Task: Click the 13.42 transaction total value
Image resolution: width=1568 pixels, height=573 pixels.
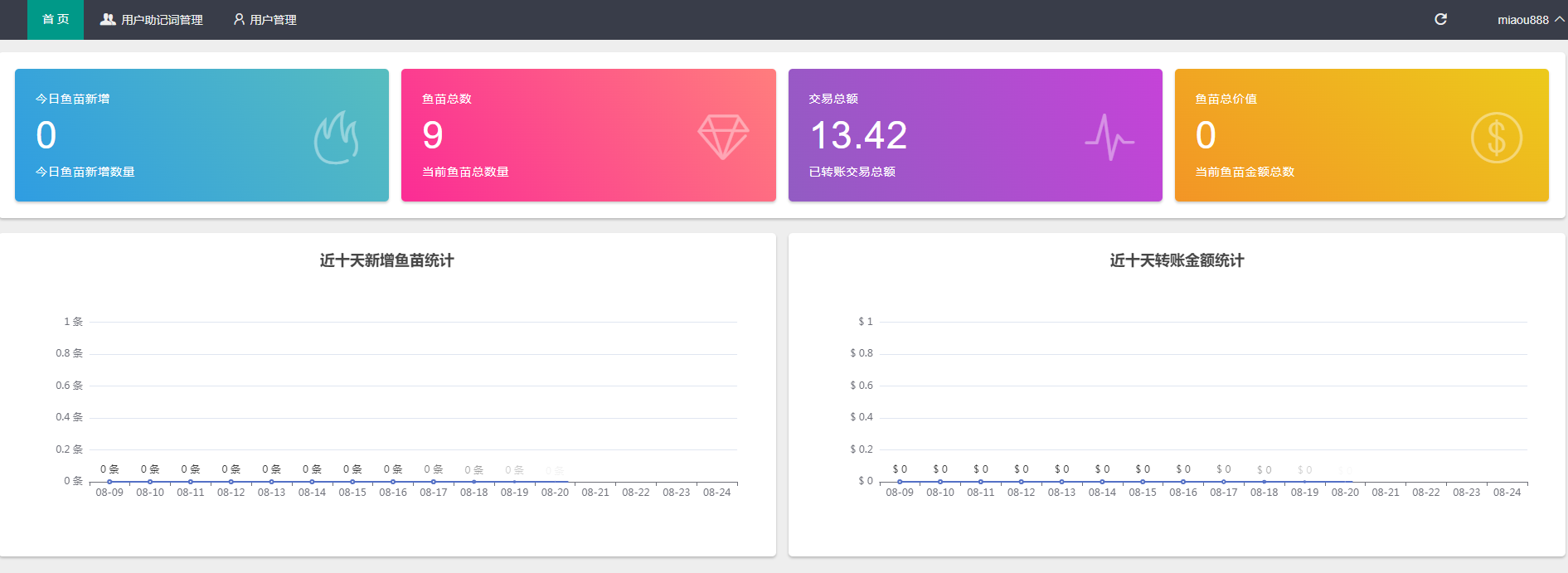Action: (x=858, y=135)
